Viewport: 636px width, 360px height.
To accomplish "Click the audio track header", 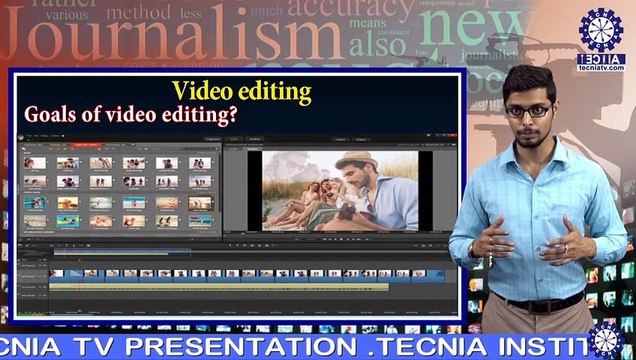I will 33,287.
